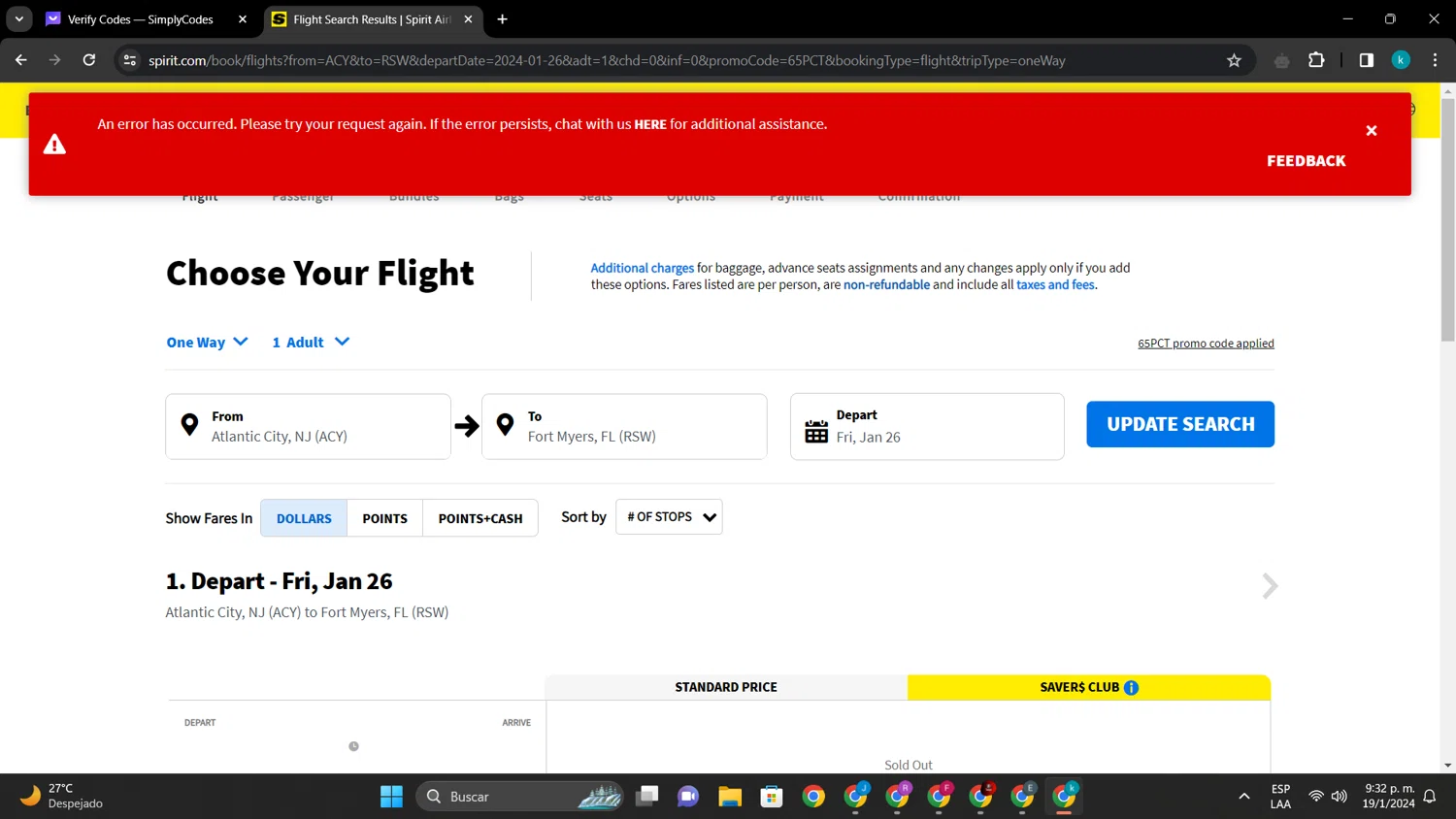Image resolution: width=1456 pixels, height=819 pixels.
Task: Click the next-day chevron arrow by Depart heading
Action: (x=1270, y=586)
